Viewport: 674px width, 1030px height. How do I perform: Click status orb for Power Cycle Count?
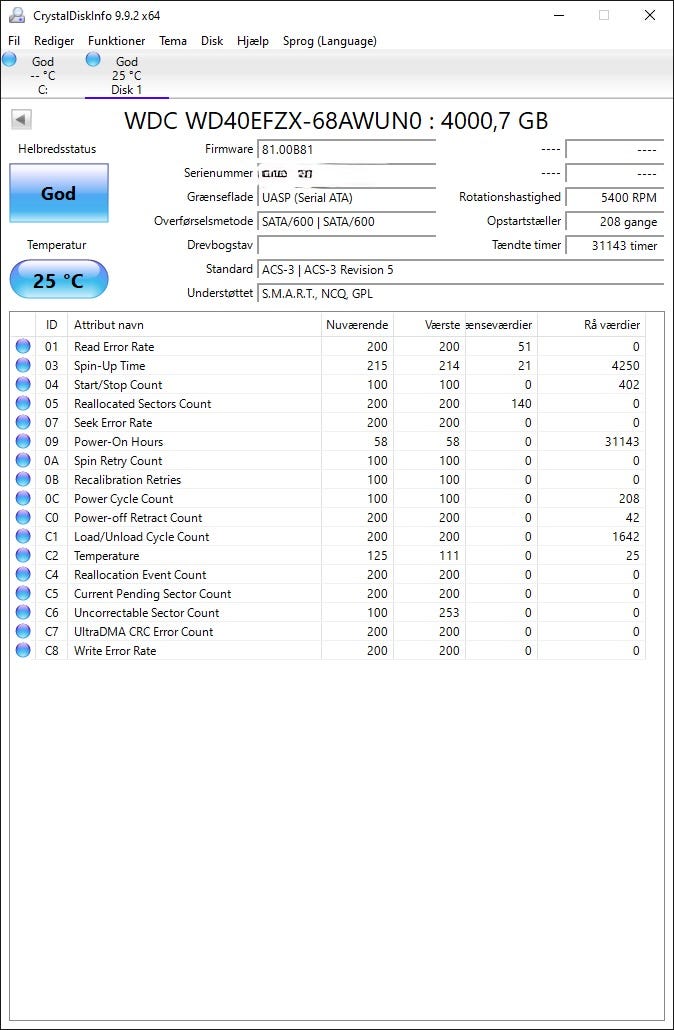pos(23,498)
